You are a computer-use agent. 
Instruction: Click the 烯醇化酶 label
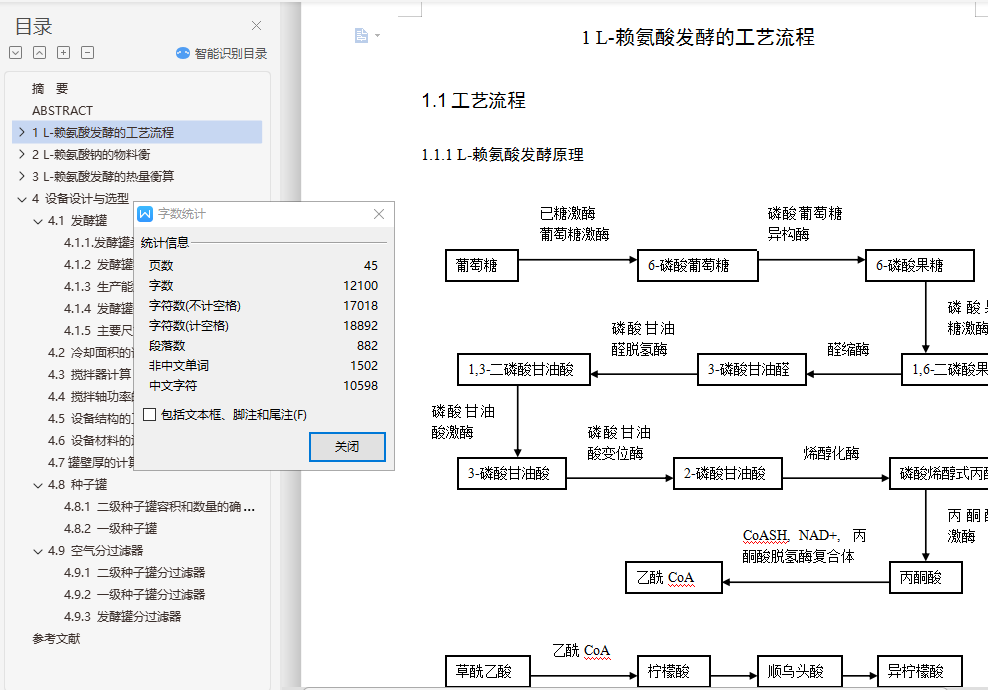pos(831,453)
